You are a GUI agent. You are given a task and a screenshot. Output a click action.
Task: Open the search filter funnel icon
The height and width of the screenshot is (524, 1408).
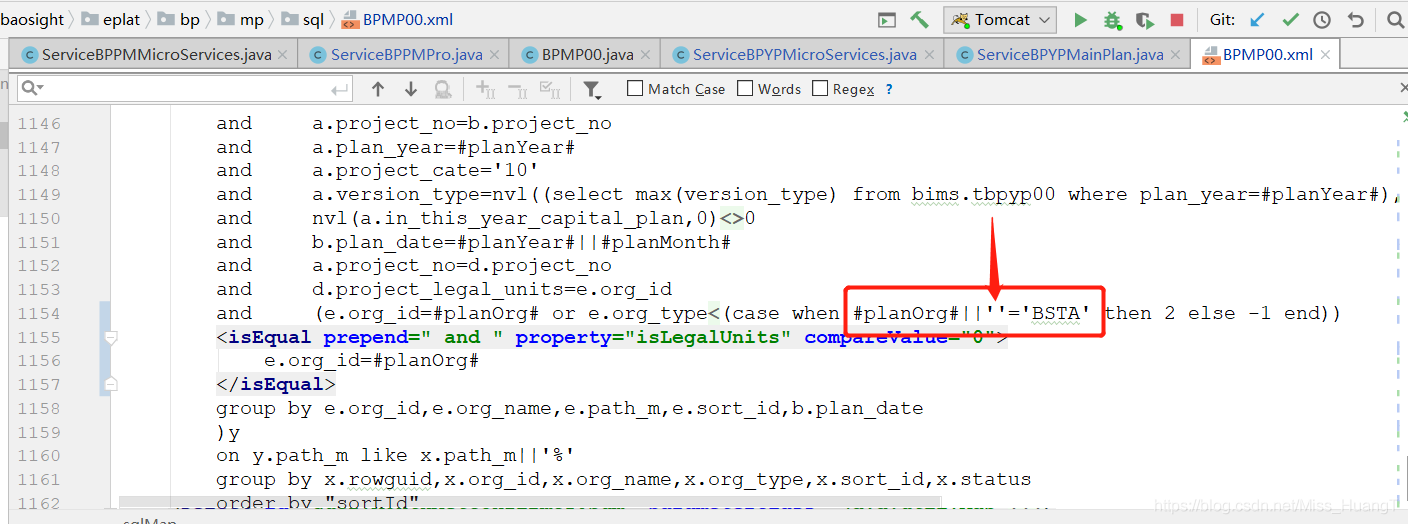coord(592,90)
